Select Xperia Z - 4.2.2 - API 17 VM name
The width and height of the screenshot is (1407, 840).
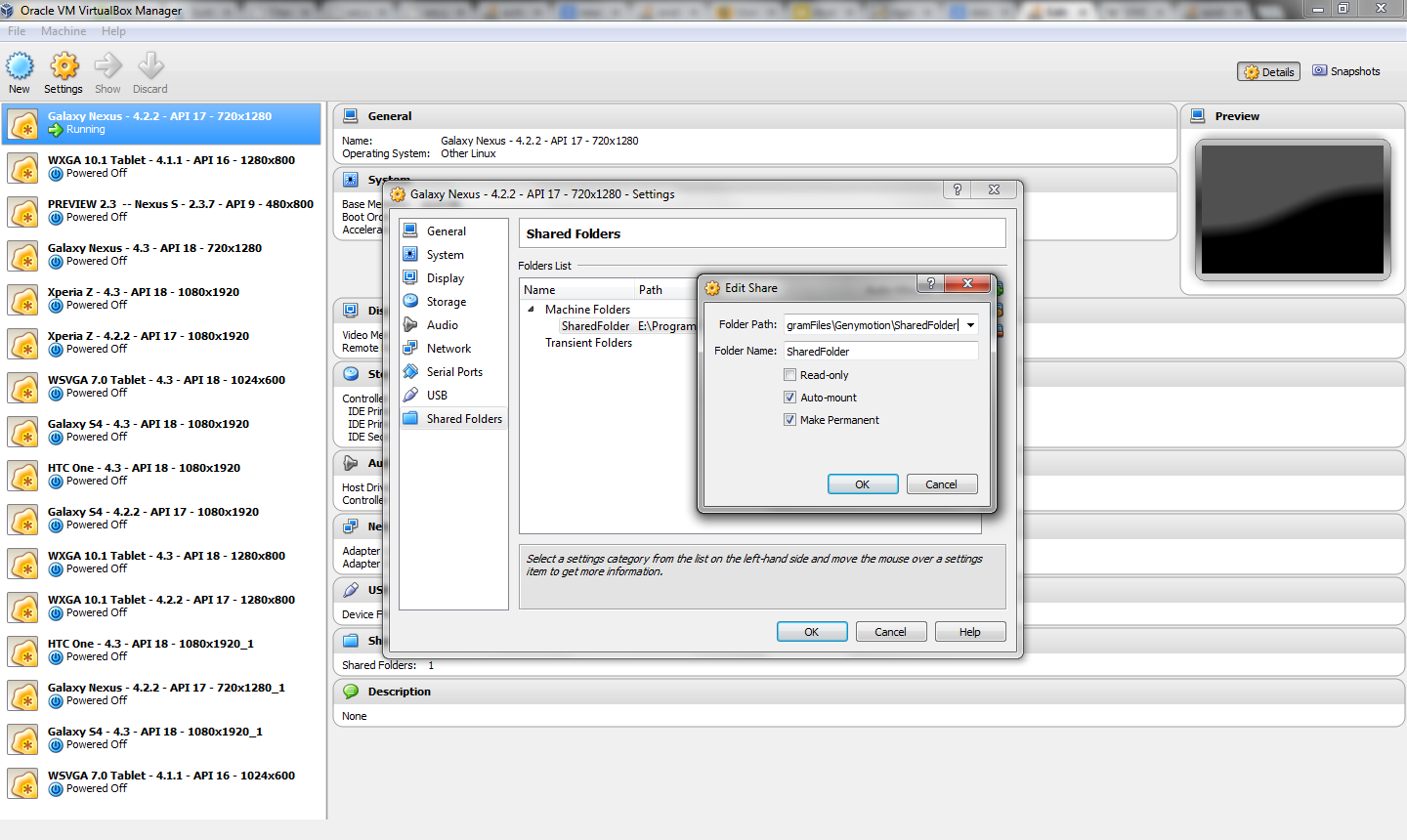tap(149, 336)
